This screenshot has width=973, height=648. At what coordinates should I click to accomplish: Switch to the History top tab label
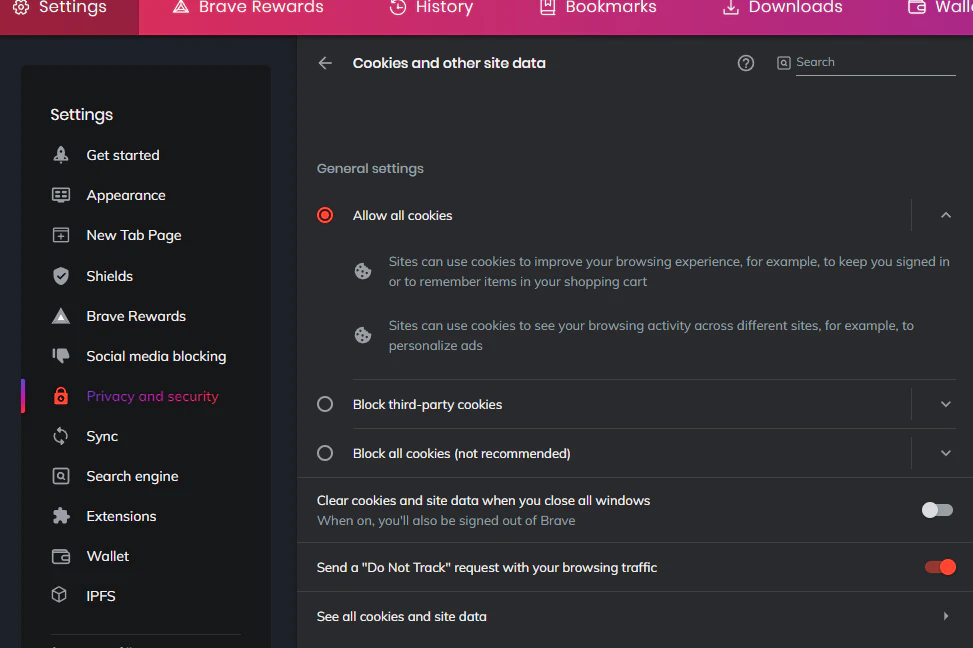point(444,7)
